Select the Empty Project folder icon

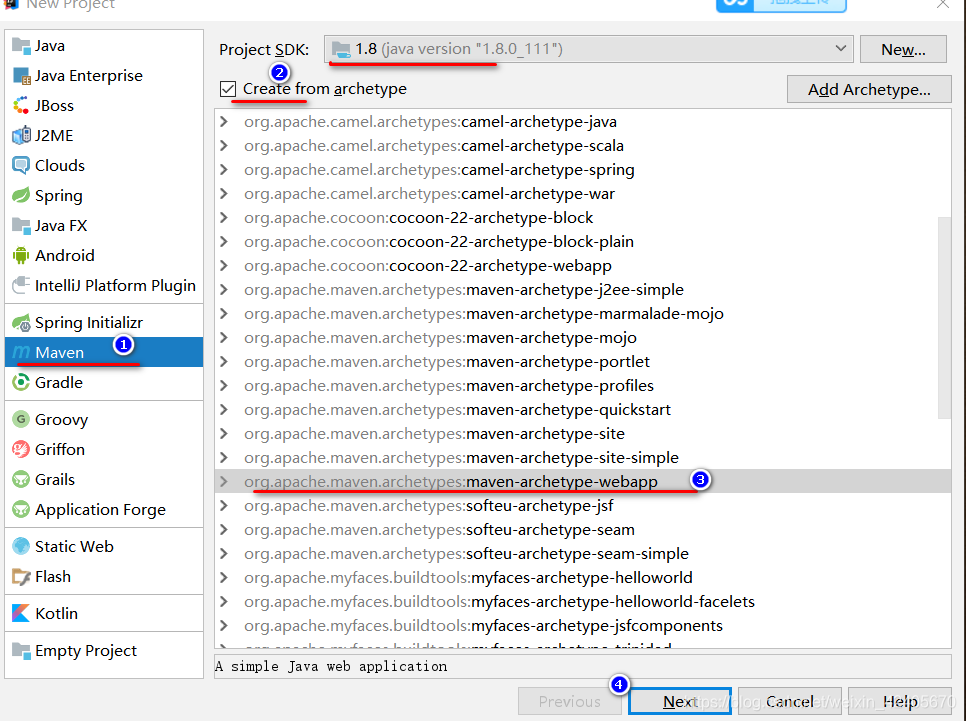click(x=21, y=650)
